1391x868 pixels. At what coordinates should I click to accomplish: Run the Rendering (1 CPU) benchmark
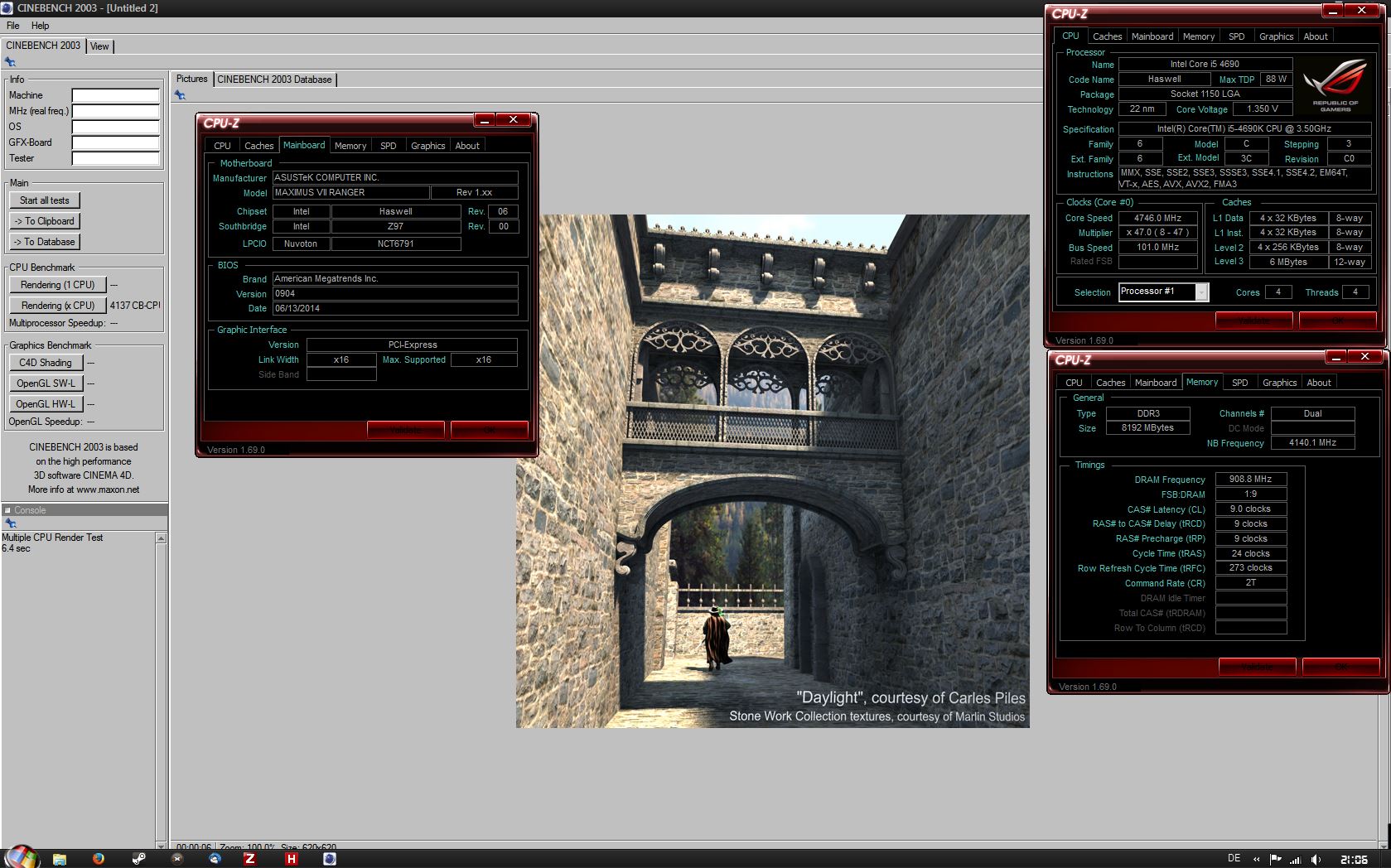coord(58,285)
